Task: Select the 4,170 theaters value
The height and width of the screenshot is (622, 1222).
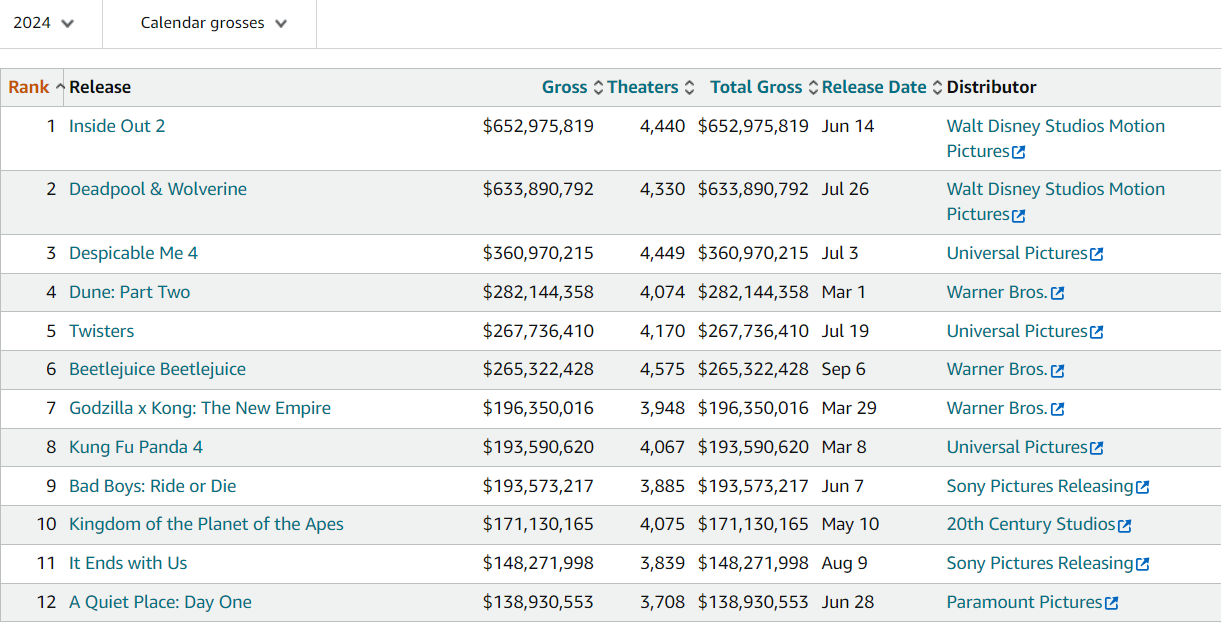Action: coord(662,331)
